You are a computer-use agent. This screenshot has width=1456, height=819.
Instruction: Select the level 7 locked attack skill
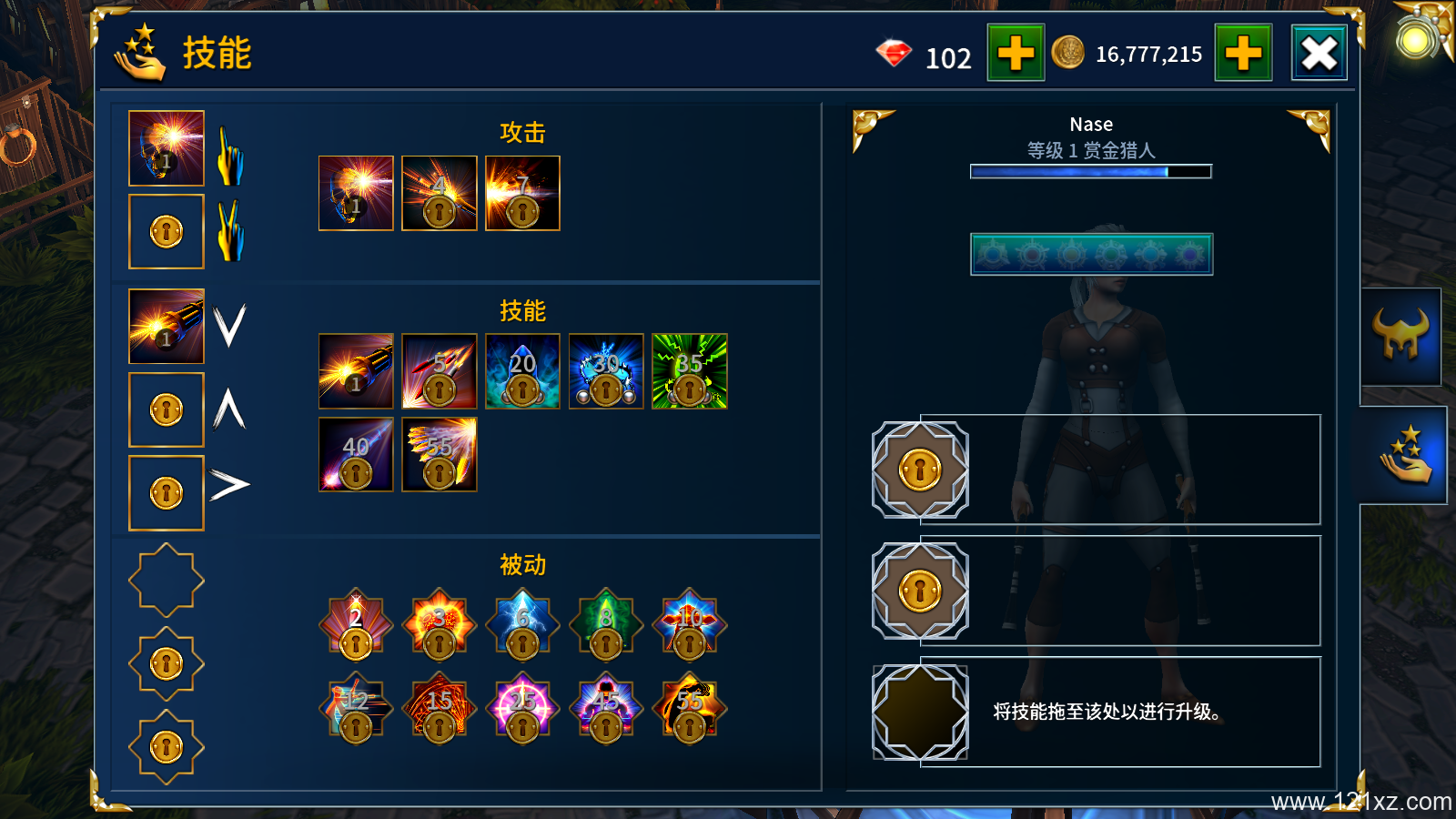(522, 193)
